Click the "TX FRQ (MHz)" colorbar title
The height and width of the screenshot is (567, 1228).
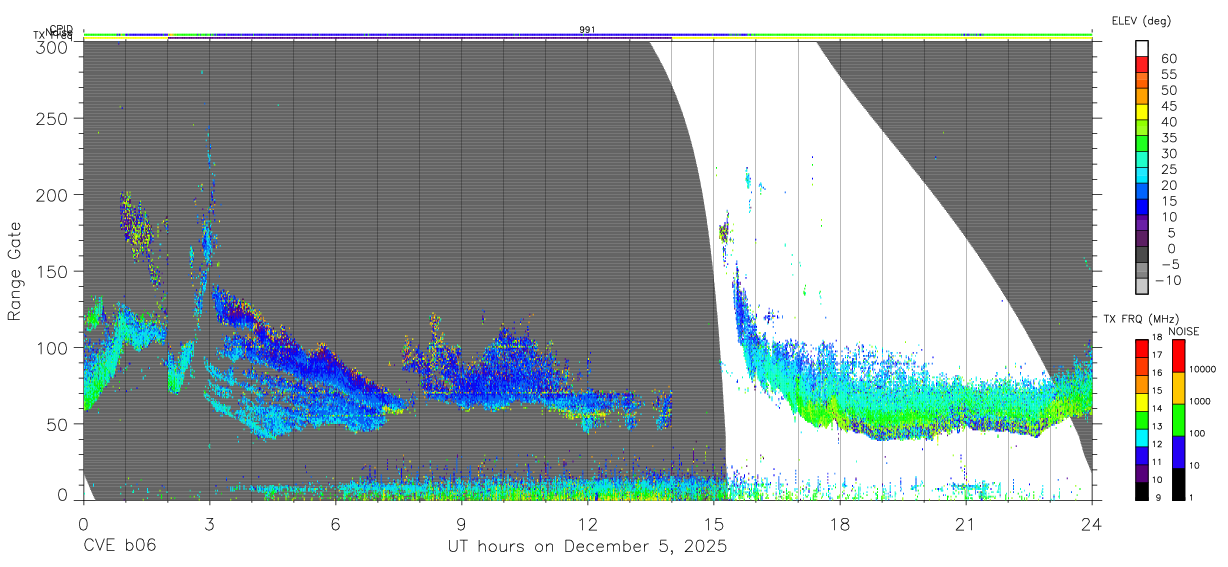tap(1140, 319)
